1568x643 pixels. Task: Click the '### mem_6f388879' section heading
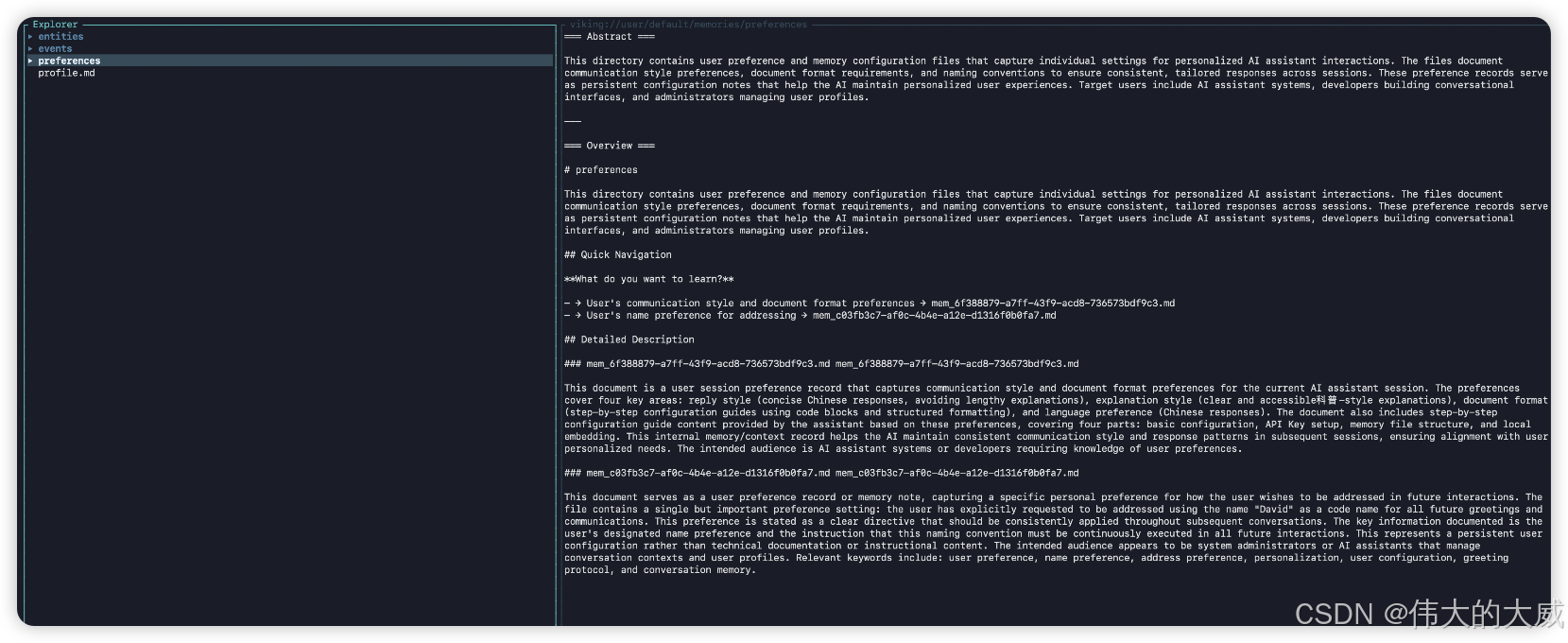point(821,364)
